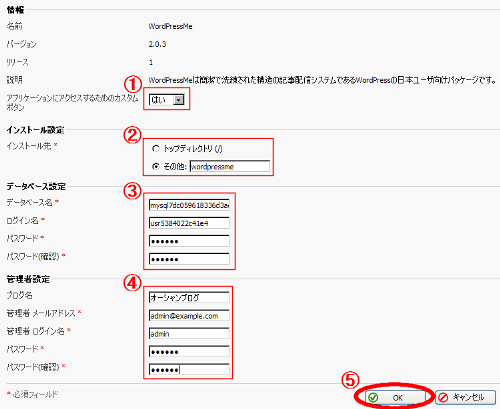Click the トップディレクトリ (/) label text
The width and height of the screenshot is (500, 409).
(x=193, y=149)
